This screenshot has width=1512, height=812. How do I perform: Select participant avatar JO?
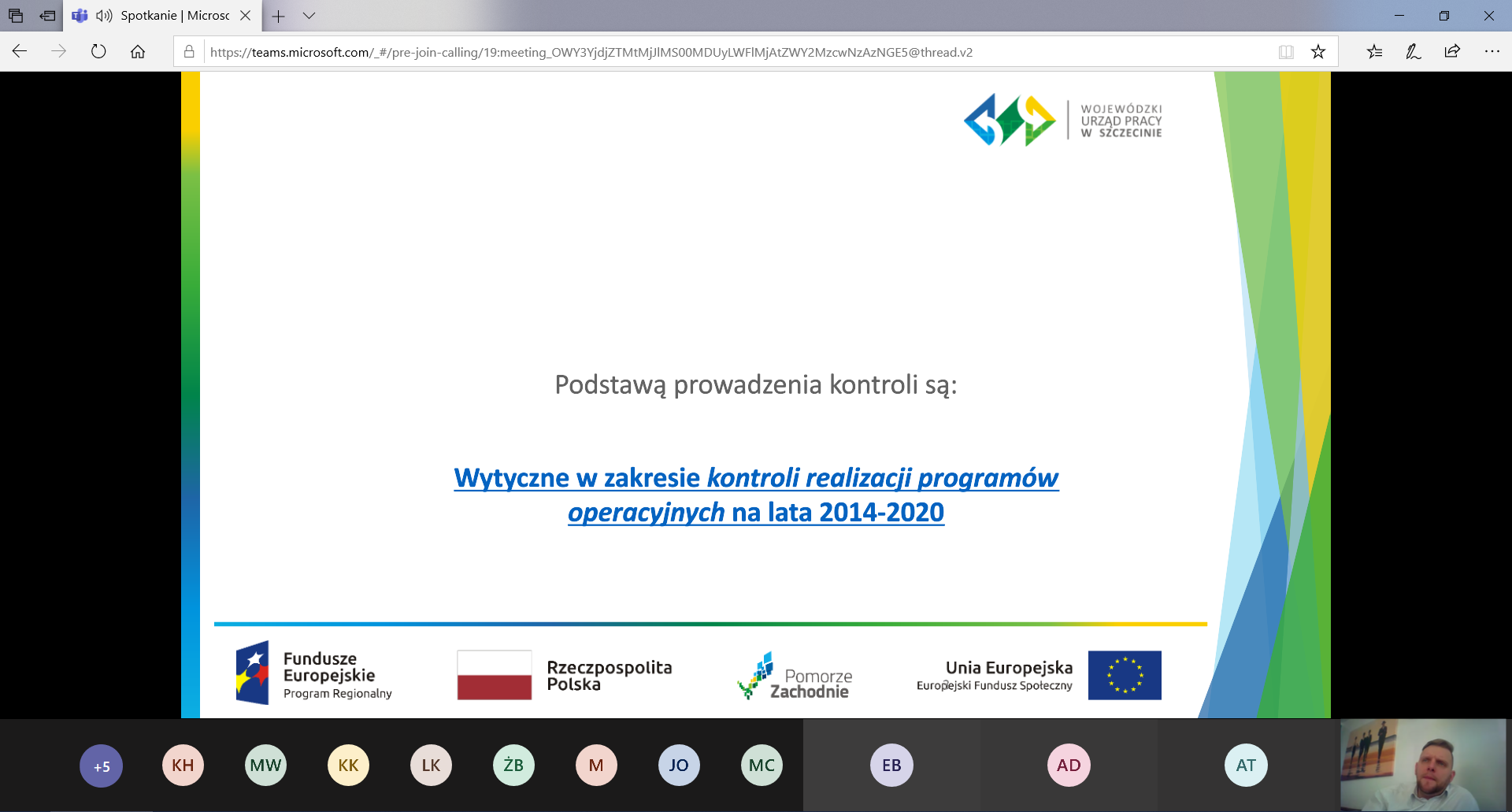680,766
